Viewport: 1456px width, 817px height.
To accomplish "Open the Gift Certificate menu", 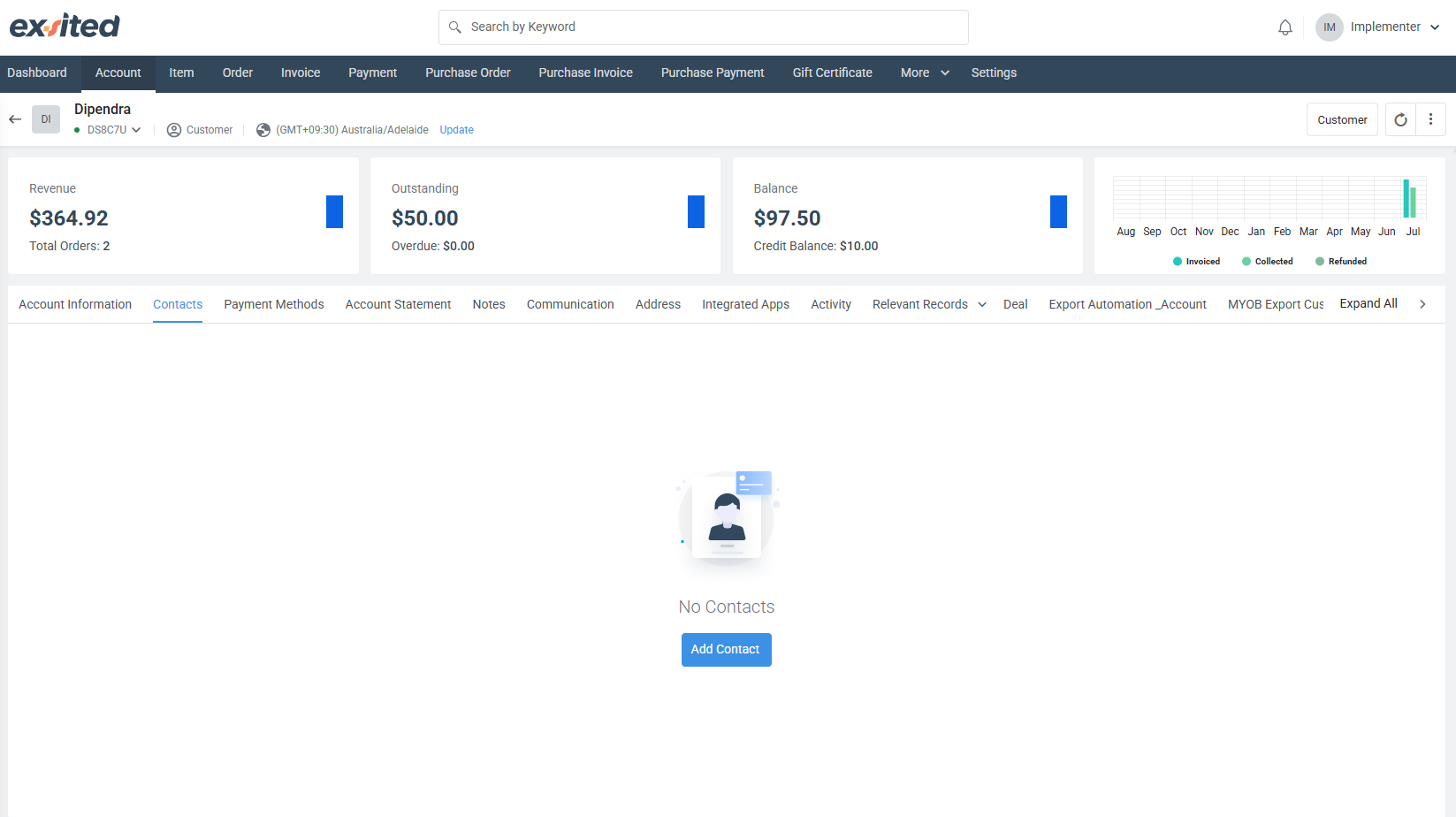I will (833, 73).
